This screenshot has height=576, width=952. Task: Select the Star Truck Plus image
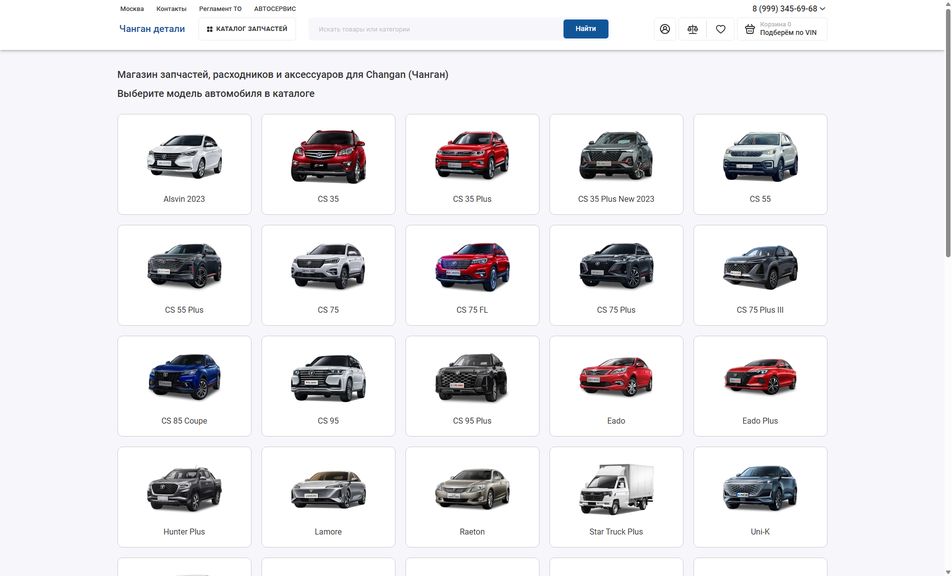click(x=616, y=489)
